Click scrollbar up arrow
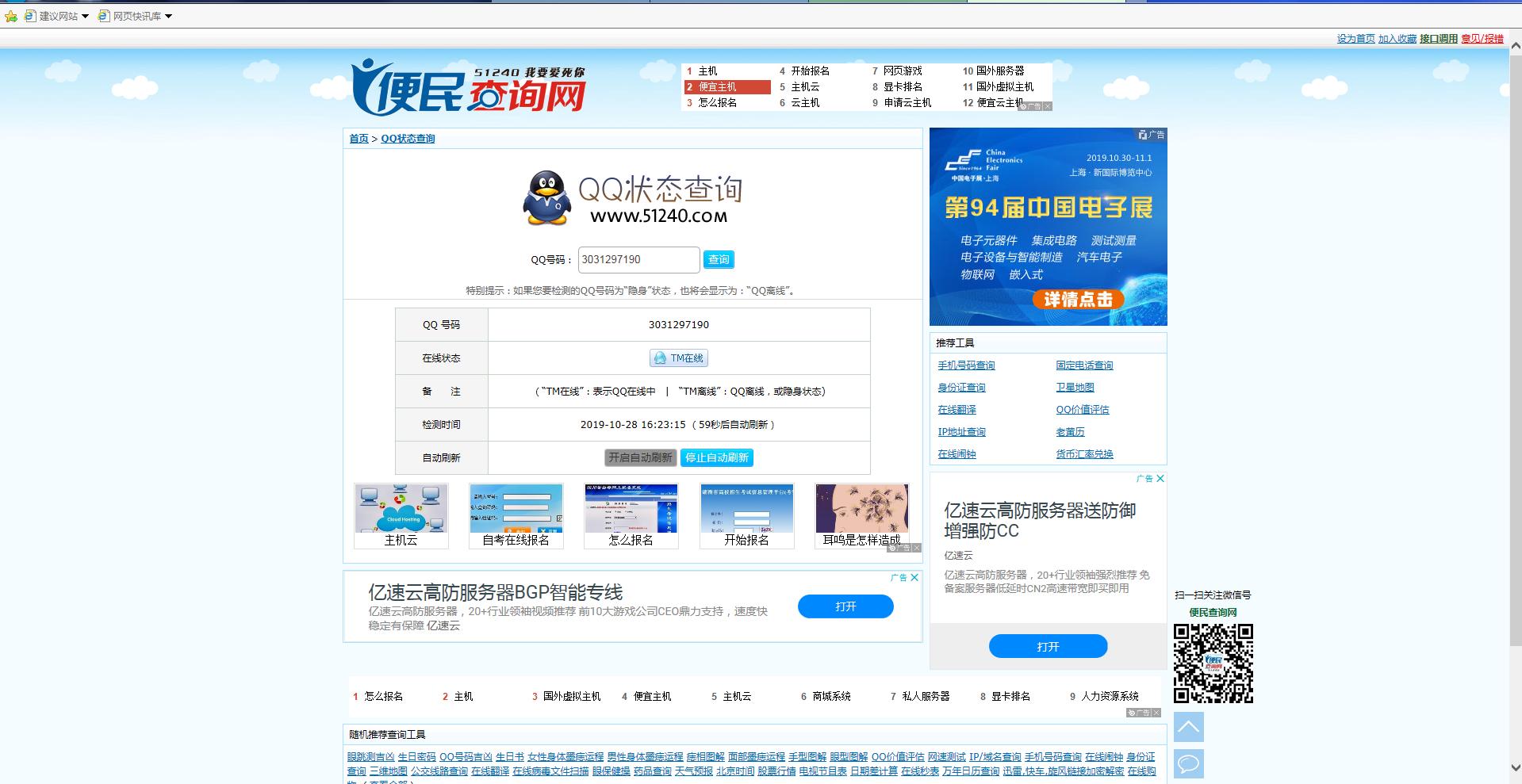The height and width of the screenshot is (784, 1522). tap(1515, 45)
